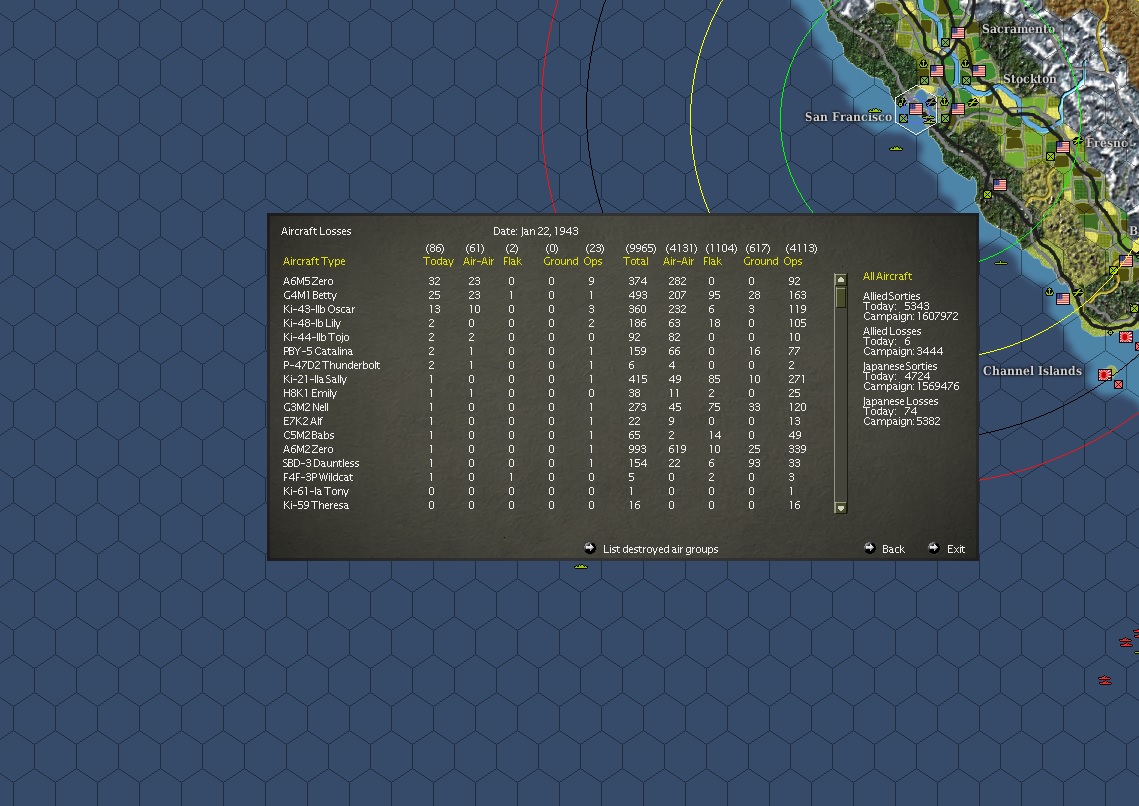The width and height of the screenshot is (1139, 806).
Task: Select the airfield icon in San Francisco hex
Action: [x=931, y=102]
